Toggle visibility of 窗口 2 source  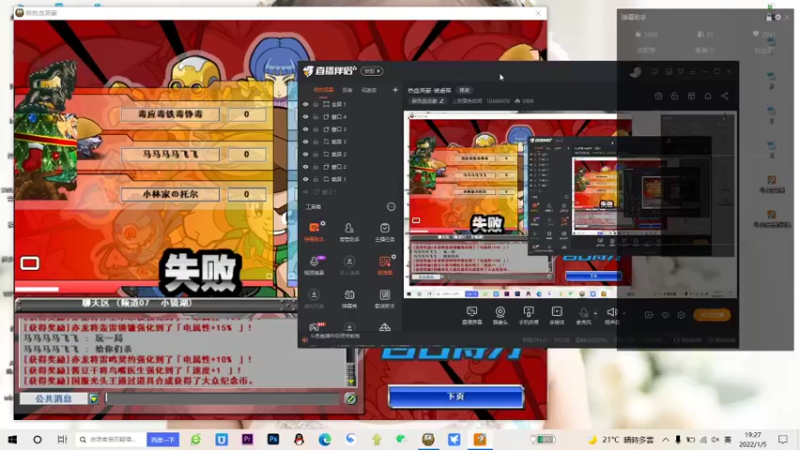pos(306,167)
